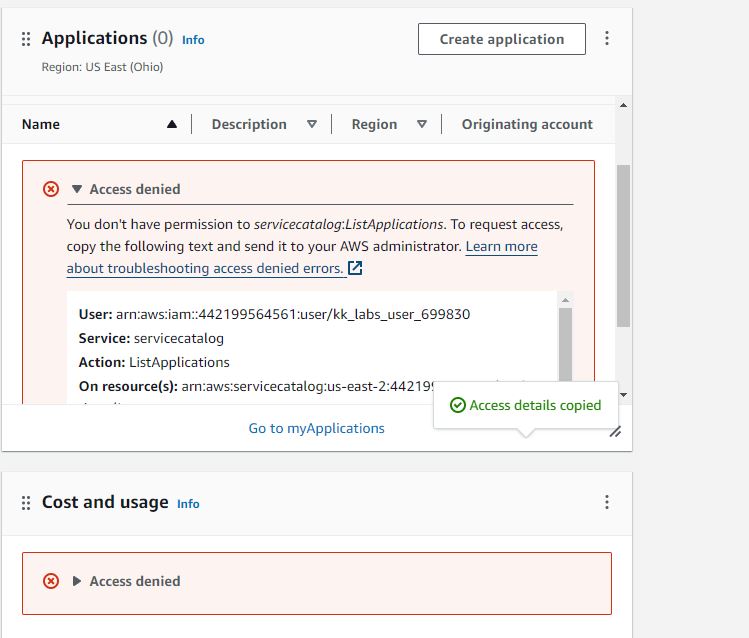The height and width of the screenshot is (638, 749).
Task: Click drag handle of Cost and usage widget
Action: [x=26, y=503]
